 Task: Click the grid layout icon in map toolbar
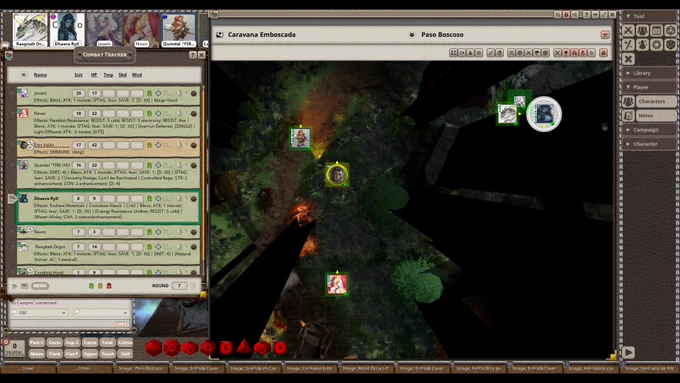coord(453,52)
